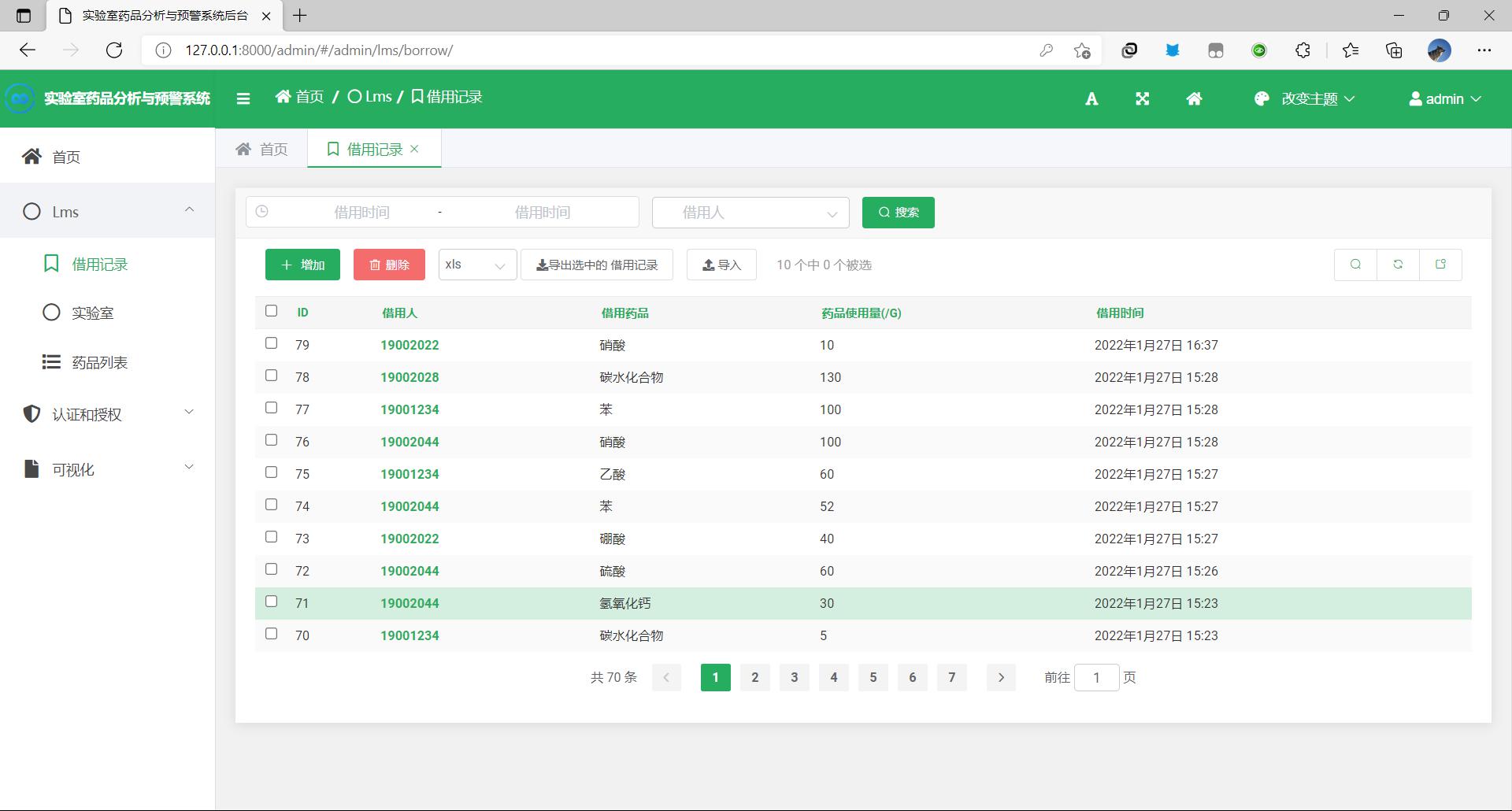This screenshot has width=1512, height=811.
Task: Go back in browser history
Action: (x=28, y=50)
